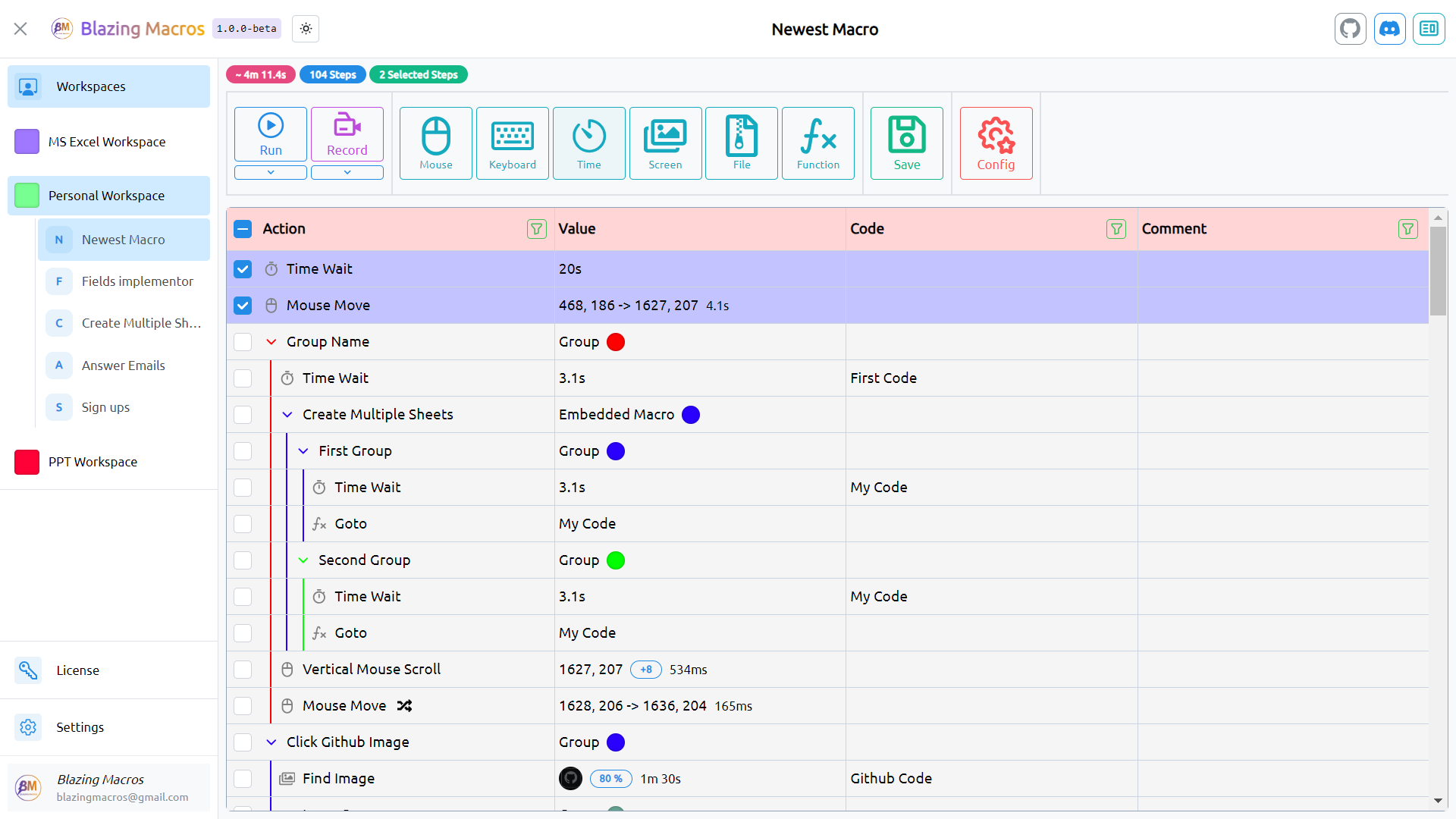The height and width of the screenshot is (819, 1456).
Task: Check the Click Github Image row checkbox
Action: point(243,742)
